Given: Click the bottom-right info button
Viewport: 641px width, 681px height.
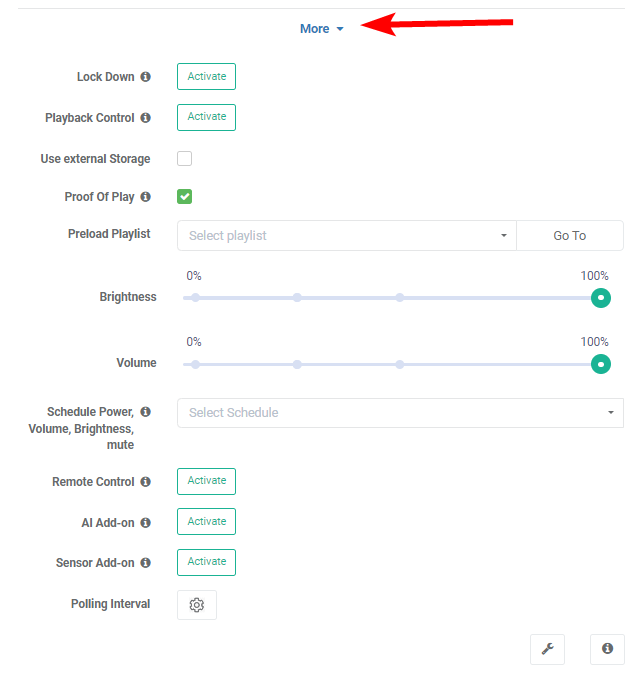Looking at the screenshot, I should pos(607,649).
